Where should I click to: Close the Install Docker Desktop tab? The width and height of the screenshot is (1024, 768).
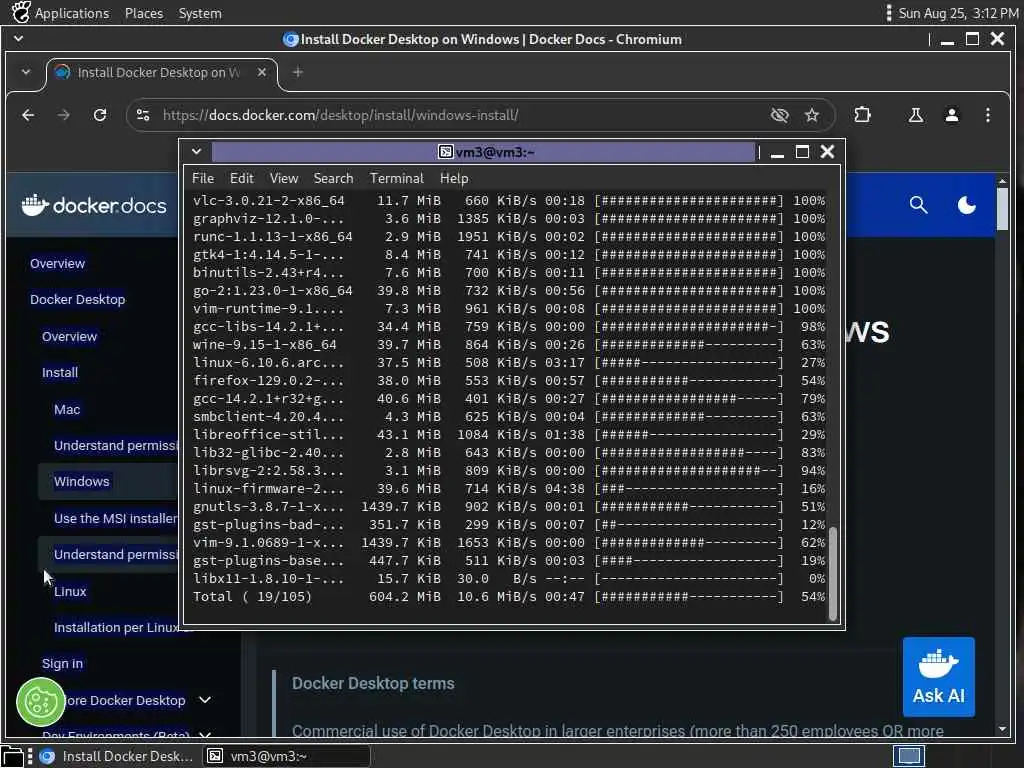(262, 72)
